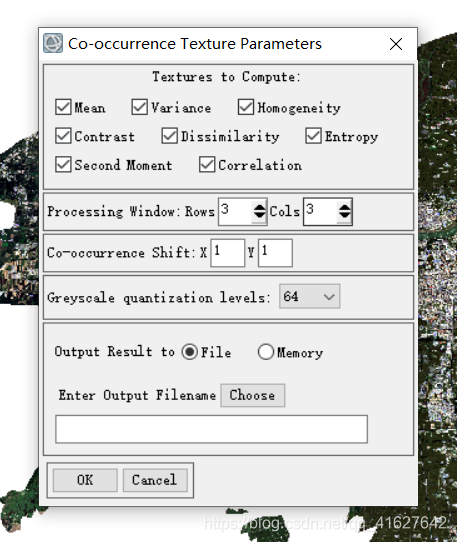This screenshot has height=542, width=457.
Task: Toggle the Correlation checkbox
Action: (207, 165)
